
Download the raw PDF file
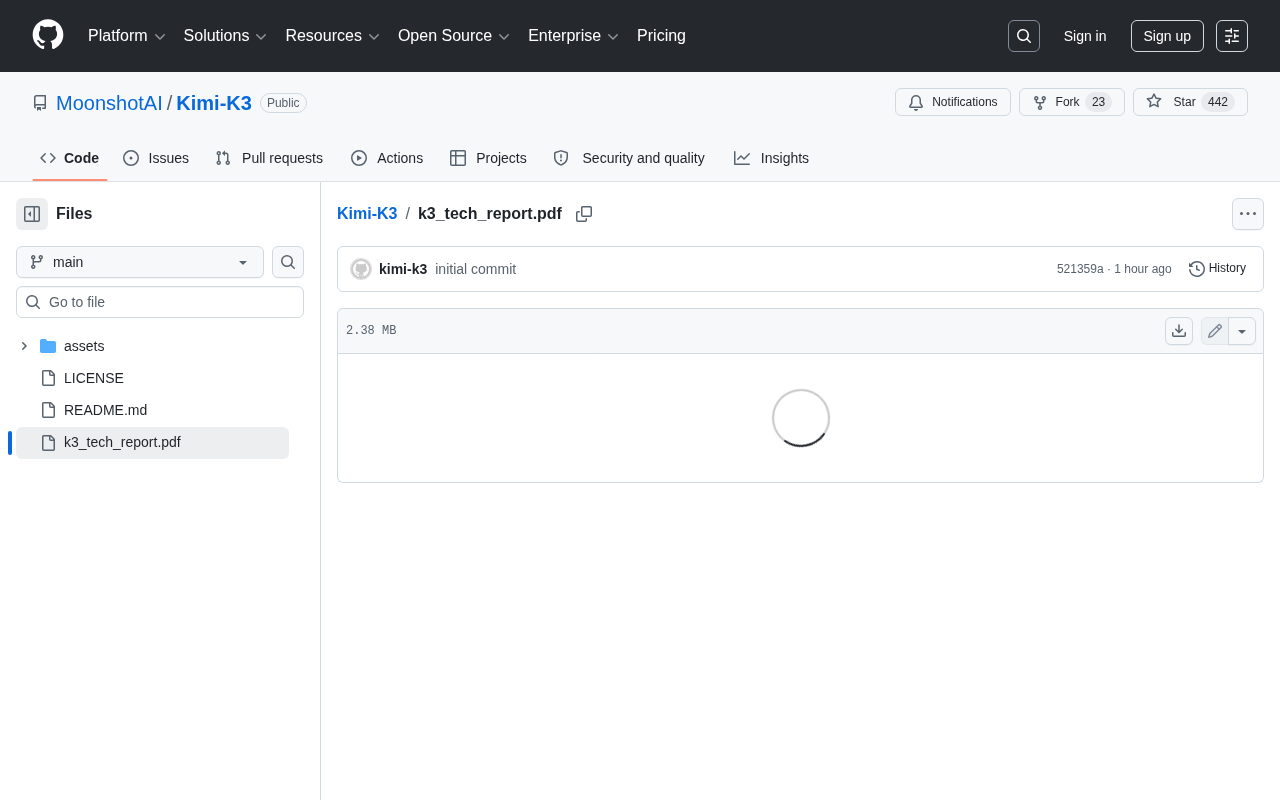click(1179, 331)
